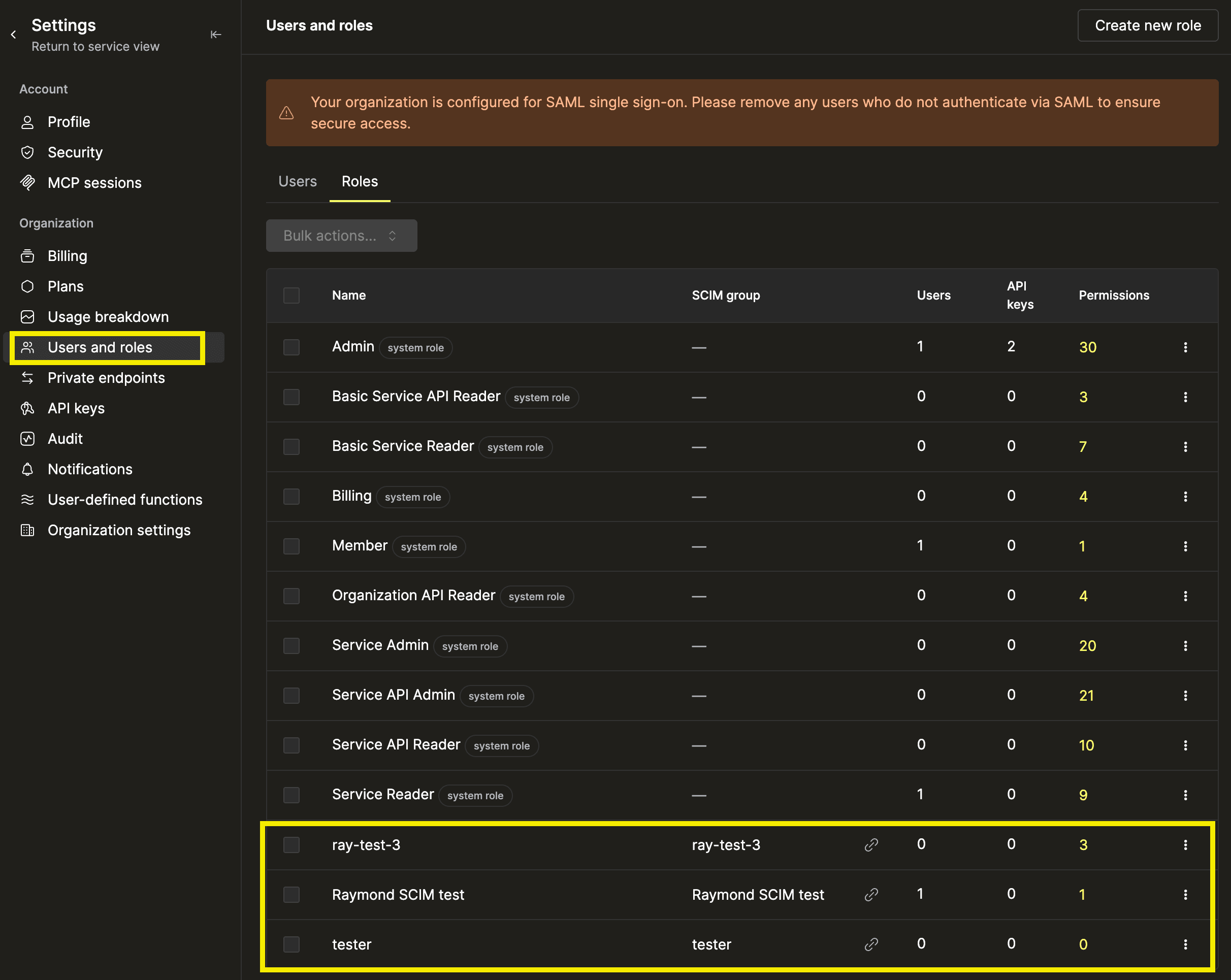Click the Usage breakdown chart icon
This screenshot has width=1231, height=980.
(x=27, y=317)
